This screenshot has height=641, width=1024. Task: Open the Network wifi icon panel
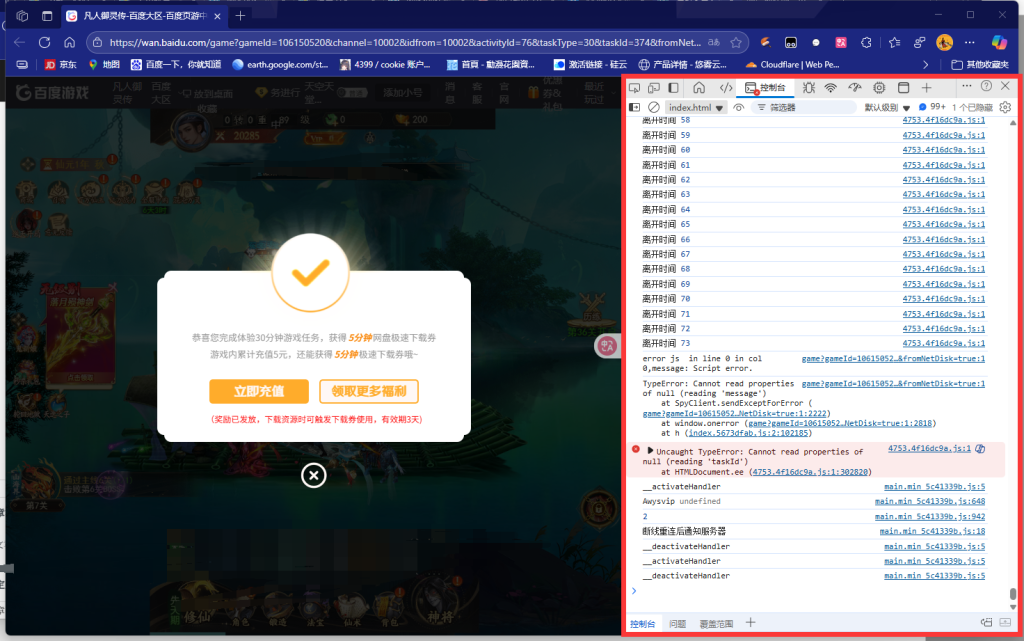tap(831, 87)
